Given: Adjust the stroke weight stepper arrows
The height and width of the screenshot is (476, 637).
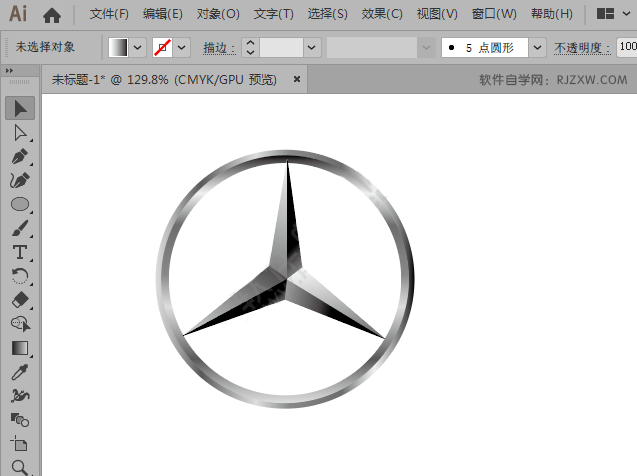Looking at the screenshot, I should click(x=250, y=48).
